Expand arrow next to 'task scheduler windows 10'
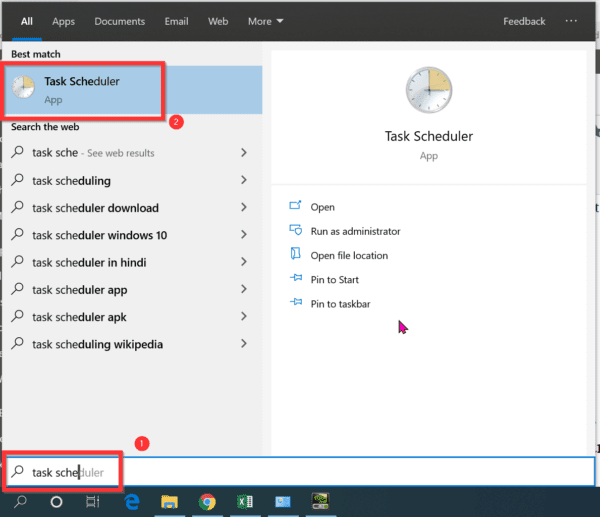 pos(244,235)
